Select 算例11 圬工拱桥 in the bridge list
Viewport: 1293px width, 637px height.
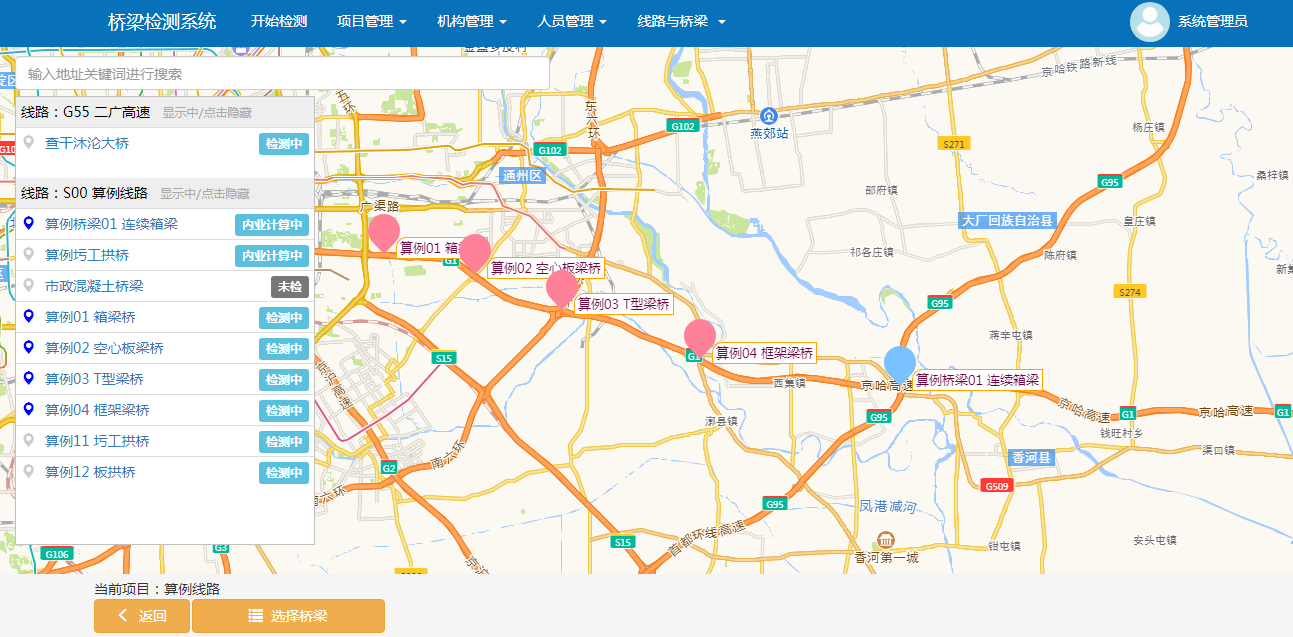click(x=97, y=441)
